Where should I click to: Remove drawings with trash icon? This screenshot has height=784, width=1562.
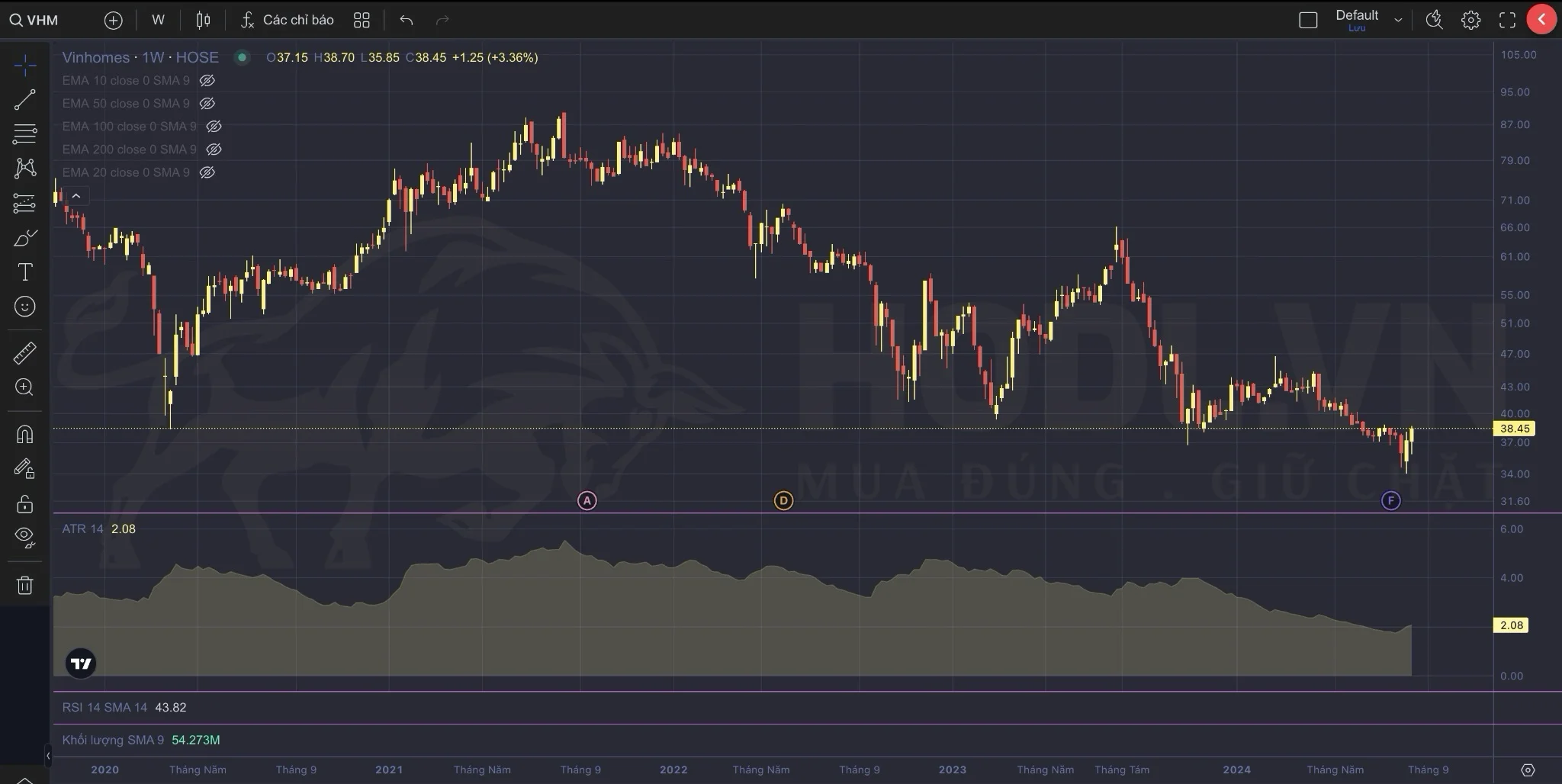click(x=24, y=585)
